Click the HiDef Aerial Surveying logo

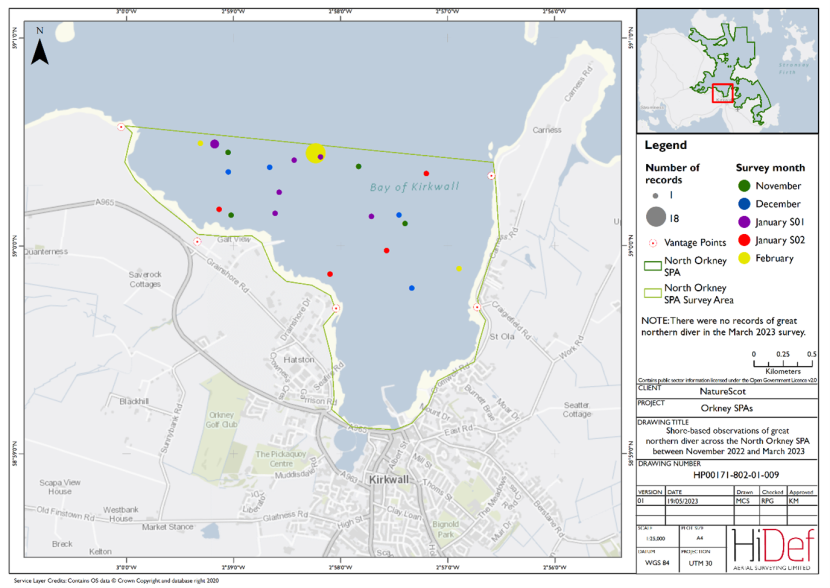pyautogui.click(x=773, y=549)
